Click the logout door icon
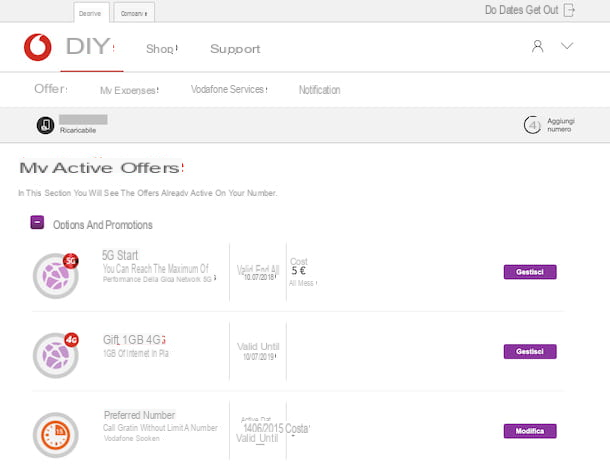Viewport: 610px width, 468px height. pos(569,10)
